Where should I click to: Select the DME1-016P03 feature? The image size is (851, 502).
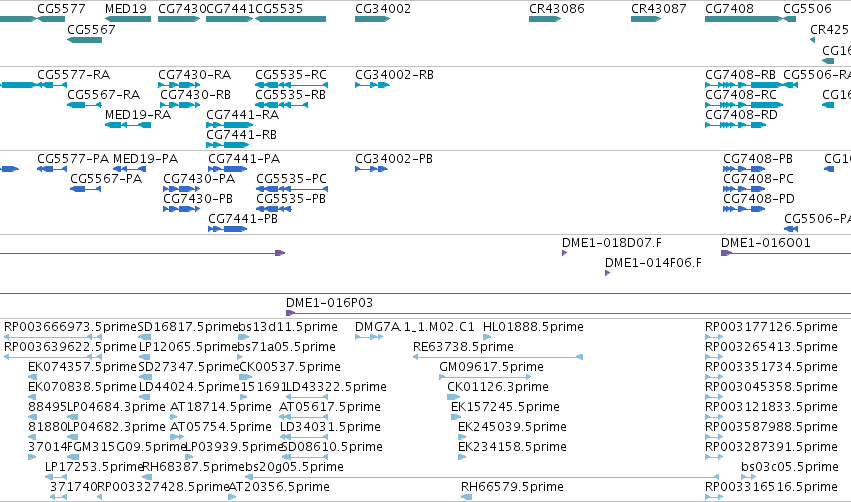click(568, 313)
